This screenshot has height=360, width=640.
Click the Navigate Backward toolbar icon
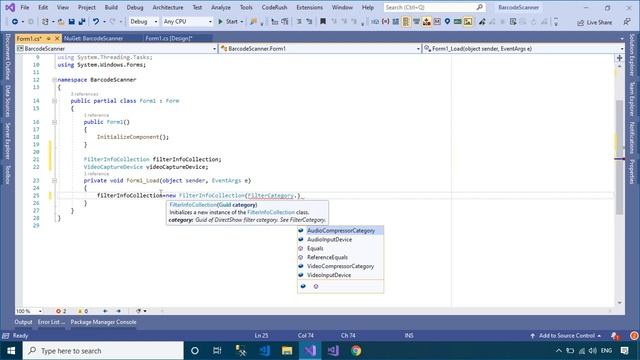coord(15,22)
